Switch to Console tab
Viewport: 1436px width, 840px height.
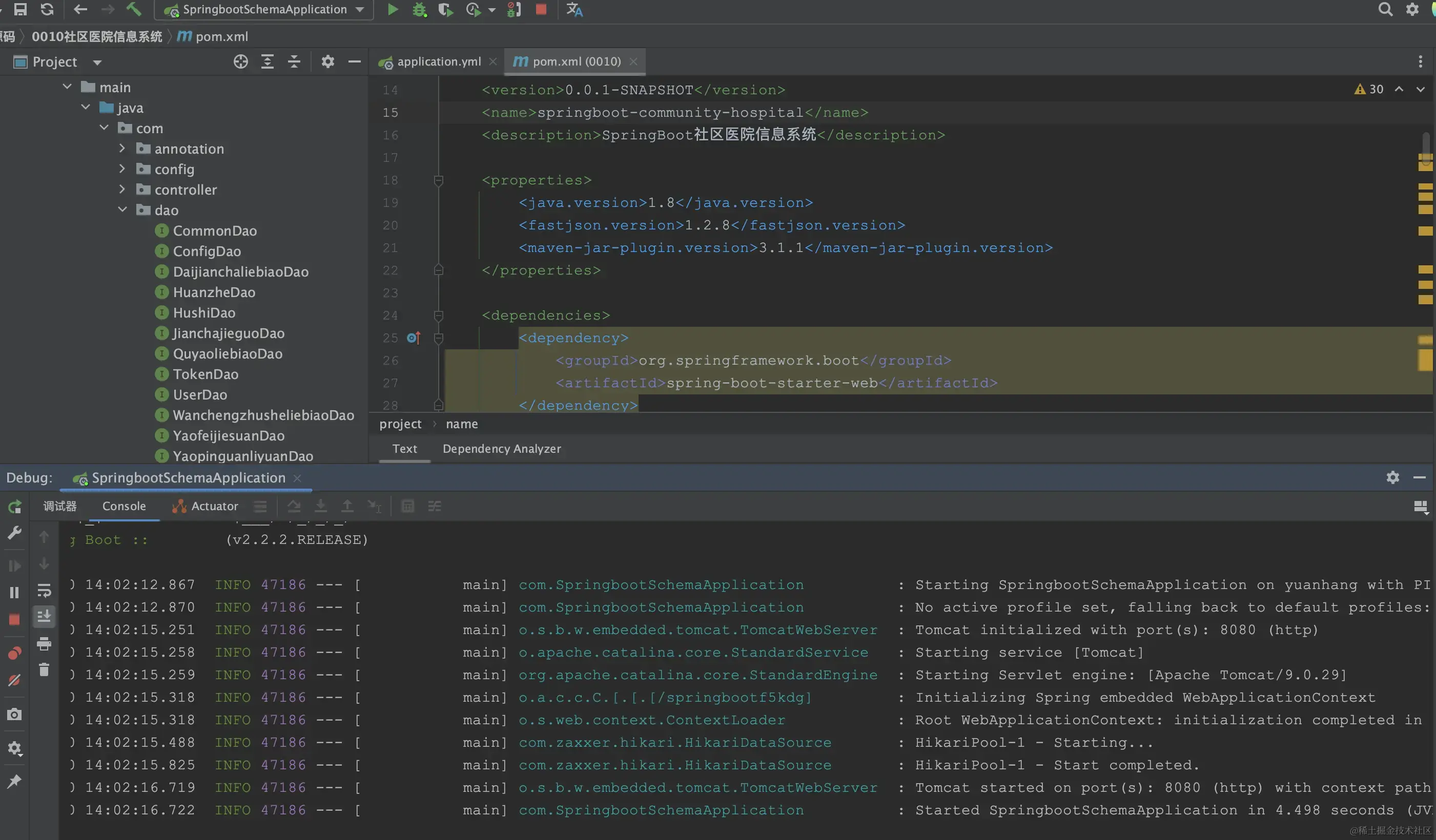pyautogui.click(x=124, y=506)
